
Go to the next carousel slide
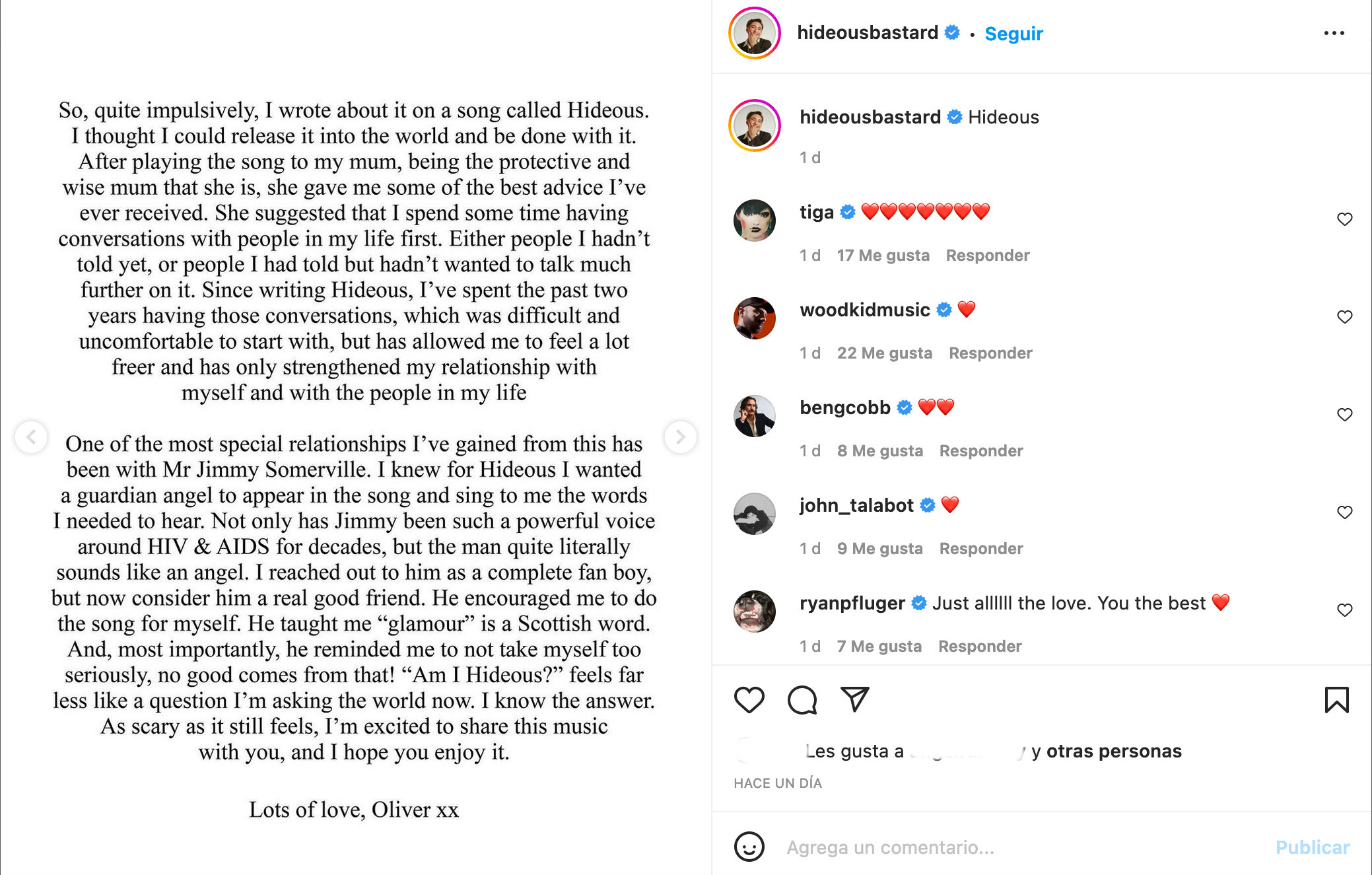pos(680,437)
